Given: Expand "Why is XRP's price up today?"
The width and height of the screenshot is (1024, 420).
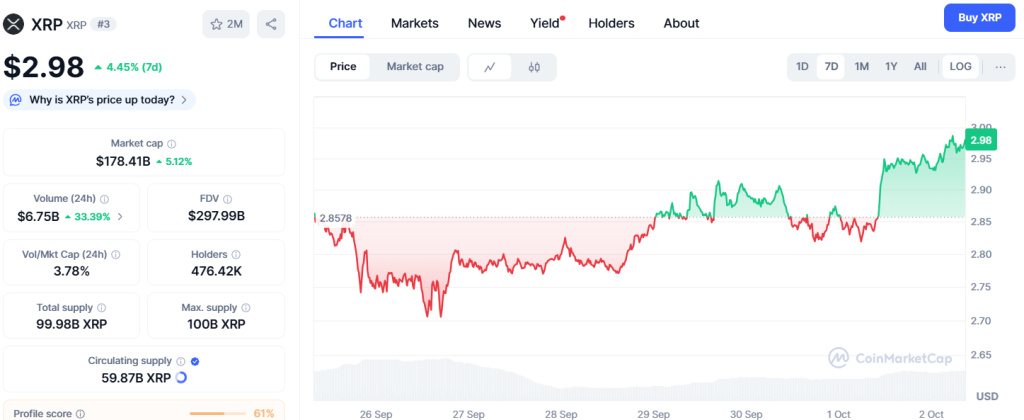Looking at the screenshot, I should click(100, 100).
